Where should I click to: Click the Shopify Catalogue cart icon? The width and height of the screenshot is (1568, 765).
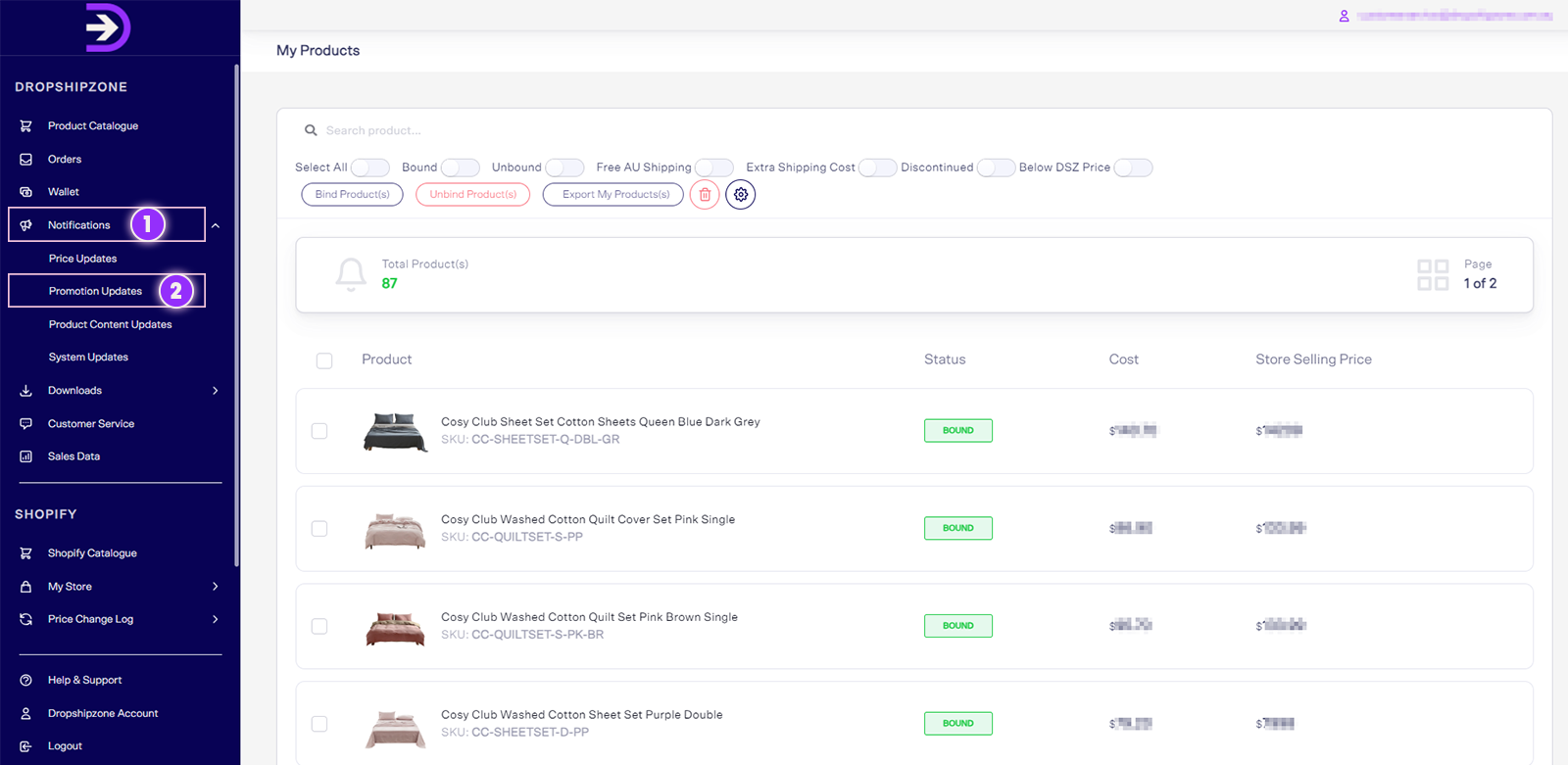(x=26, y=553)
